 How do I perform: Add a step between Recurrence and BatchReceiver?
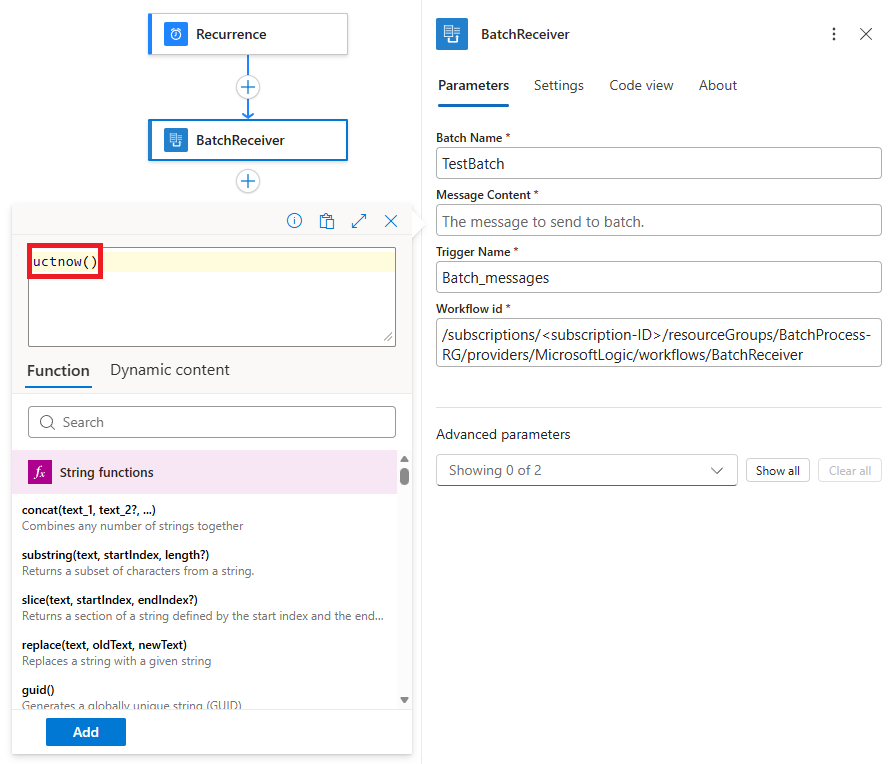[x=248, y=87]
